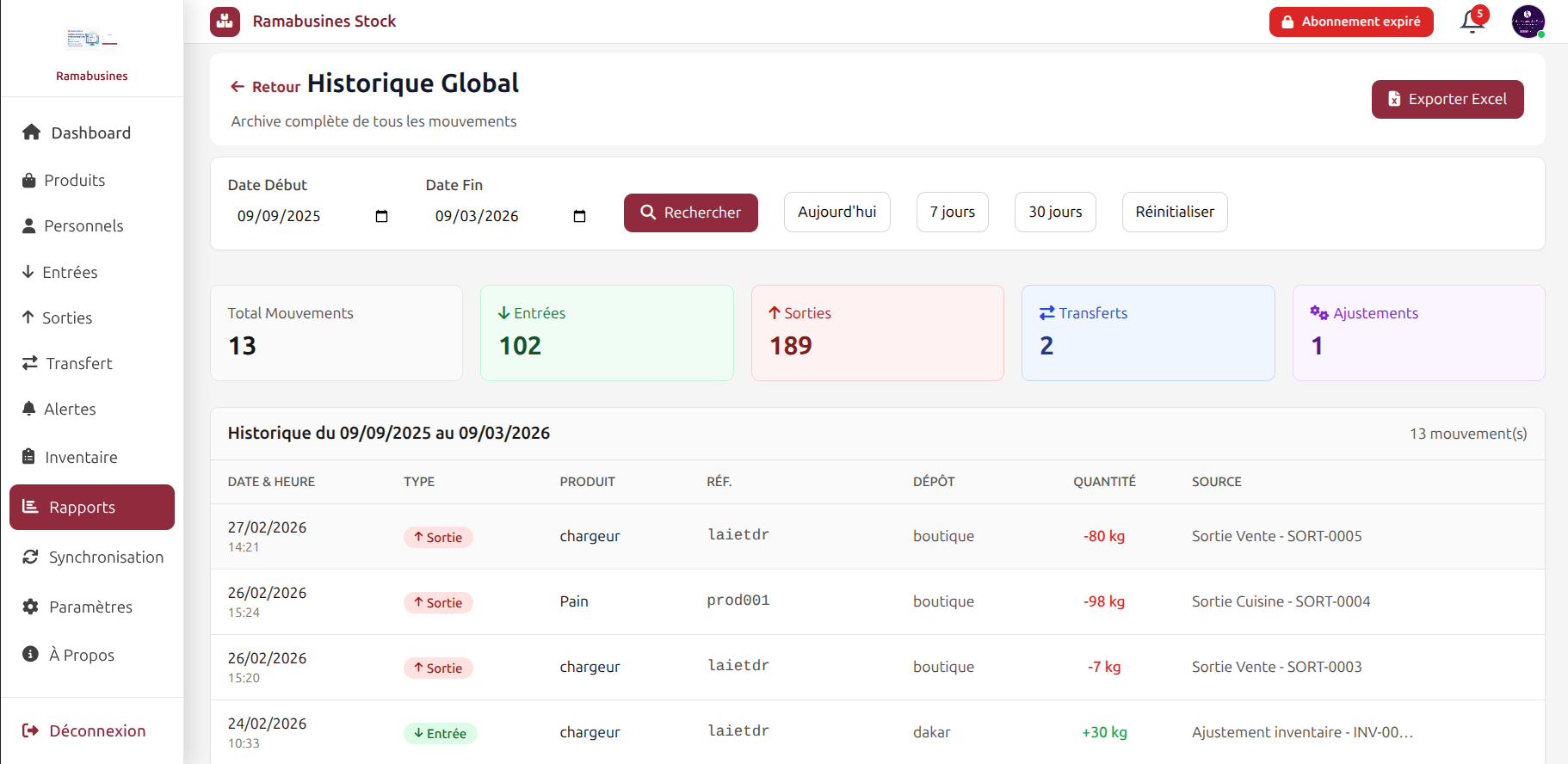Click the Ramabusines company logo thumbnail

point(91,39)
